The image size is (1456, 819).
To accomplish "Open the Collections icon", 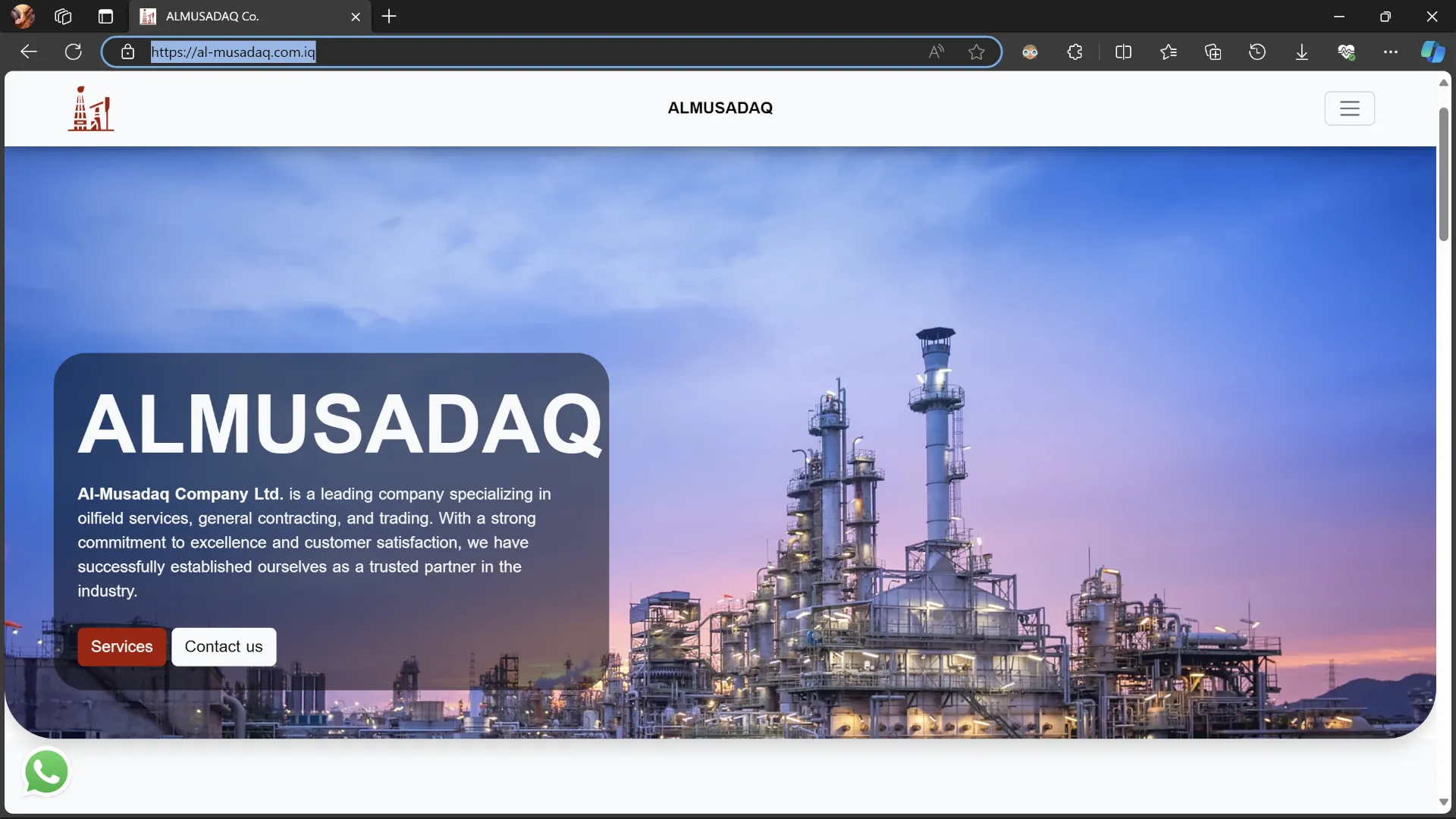I will click(x=1213, y=52).
